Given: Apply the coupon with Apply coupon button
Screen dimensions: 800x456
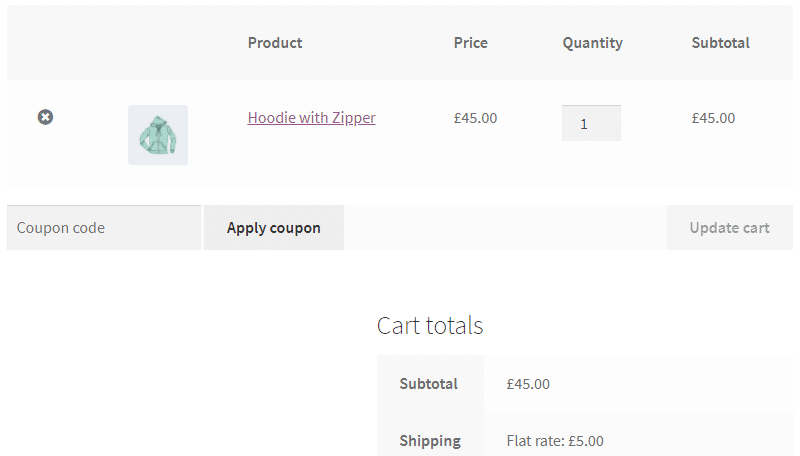Looking at the screenshot, I should pyautogui.click(x=274, y=227).
